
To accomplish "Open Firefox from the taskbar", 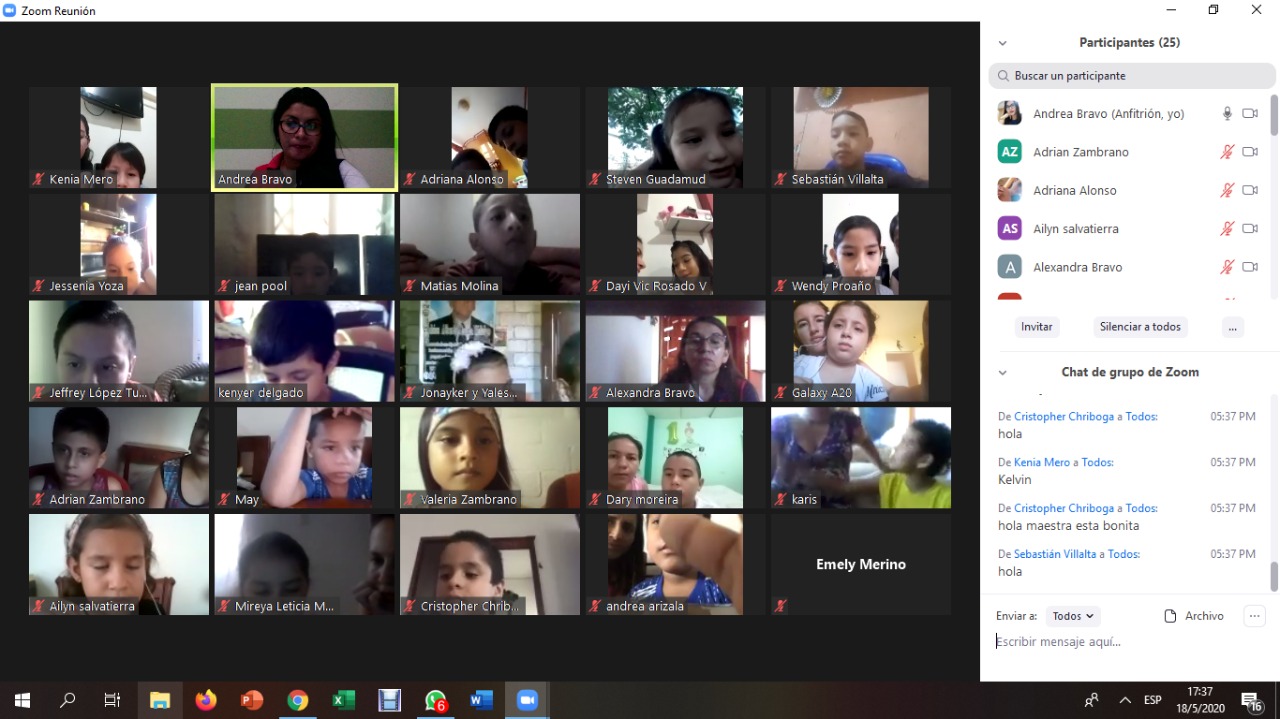I will (206, 700).
